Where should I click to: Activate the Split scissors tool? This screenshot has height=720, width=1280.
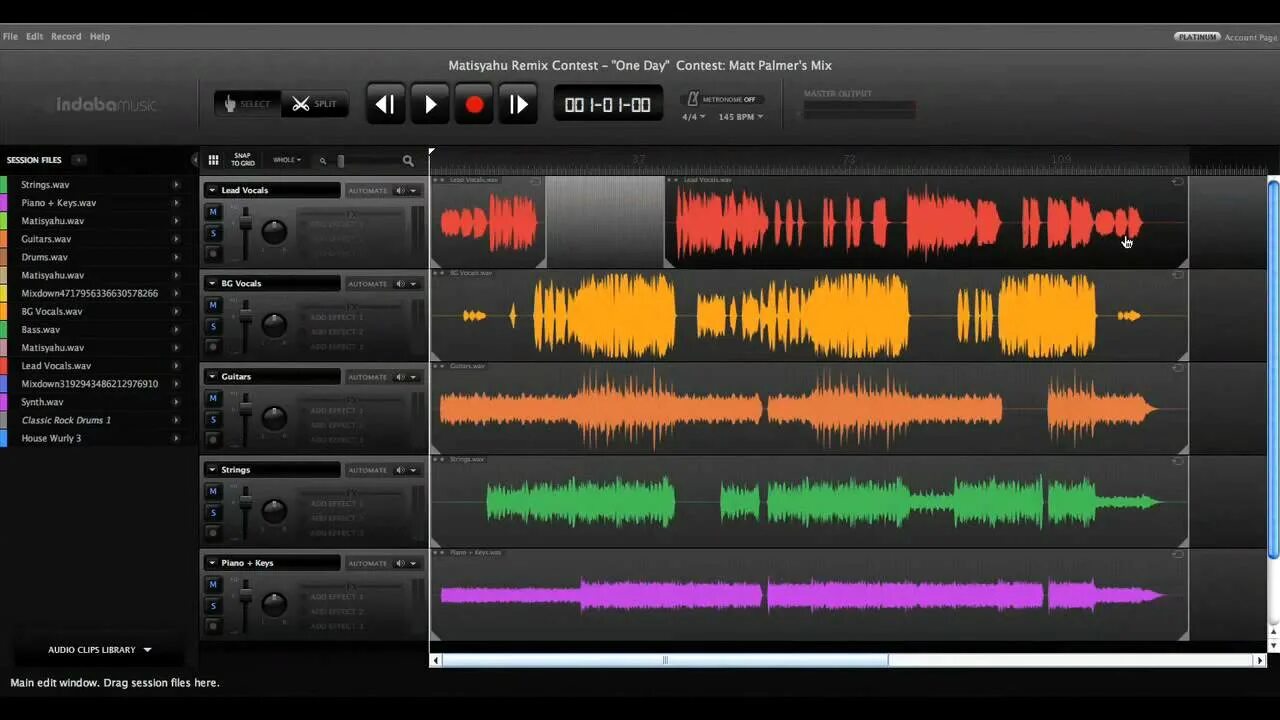(x=314, y=104)
